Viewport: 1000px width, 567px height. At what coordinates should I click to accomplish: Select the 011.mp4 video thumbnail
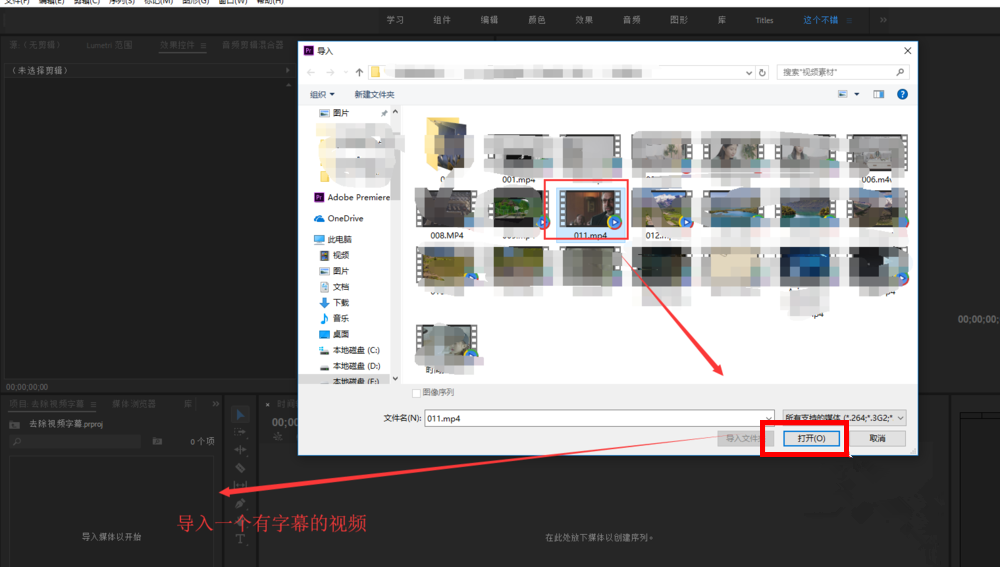pyautogui.click(x=585, y=208)
